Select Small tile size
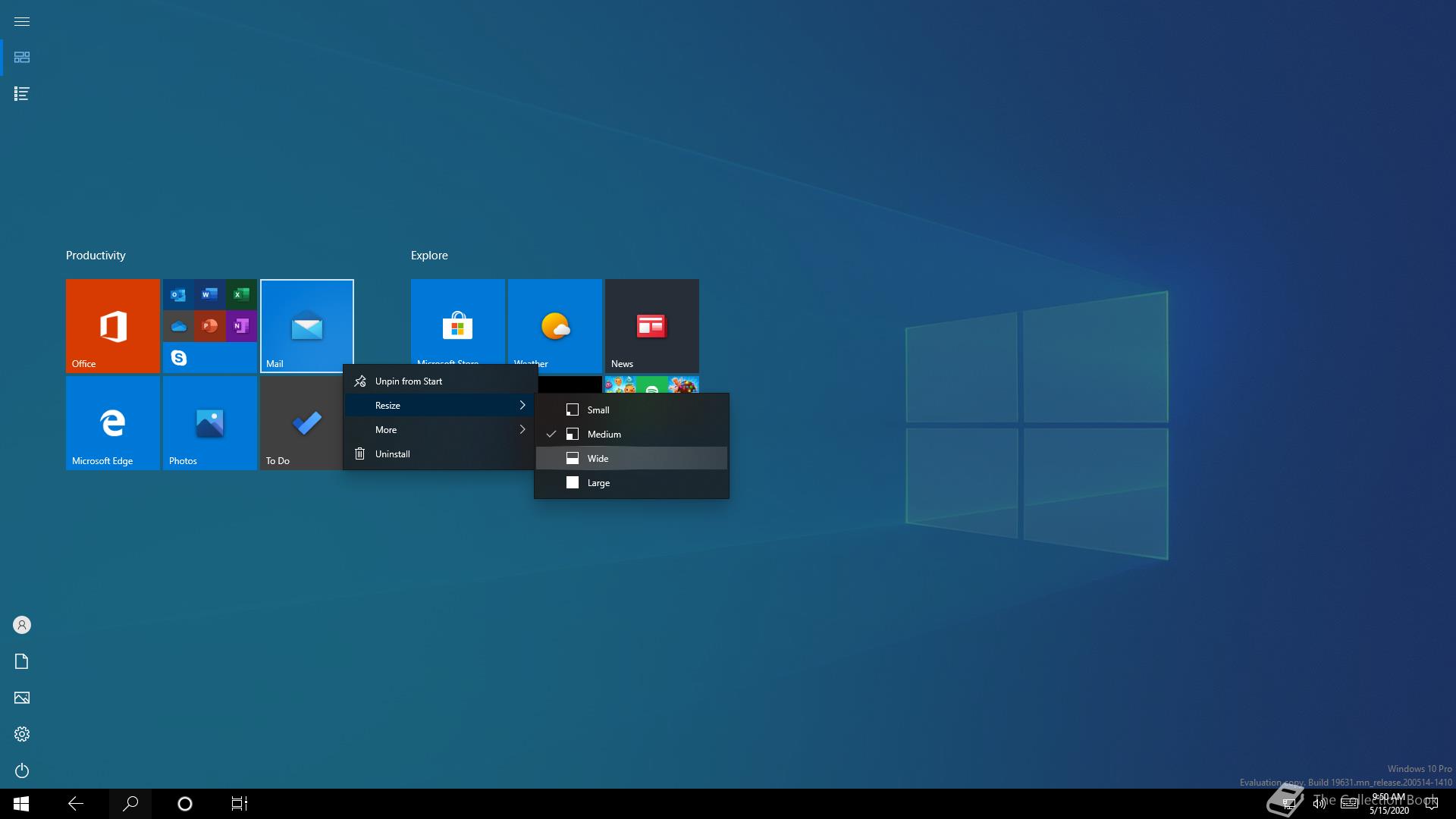Viewport: 1456px width, 819px height. tap(632, 410)
